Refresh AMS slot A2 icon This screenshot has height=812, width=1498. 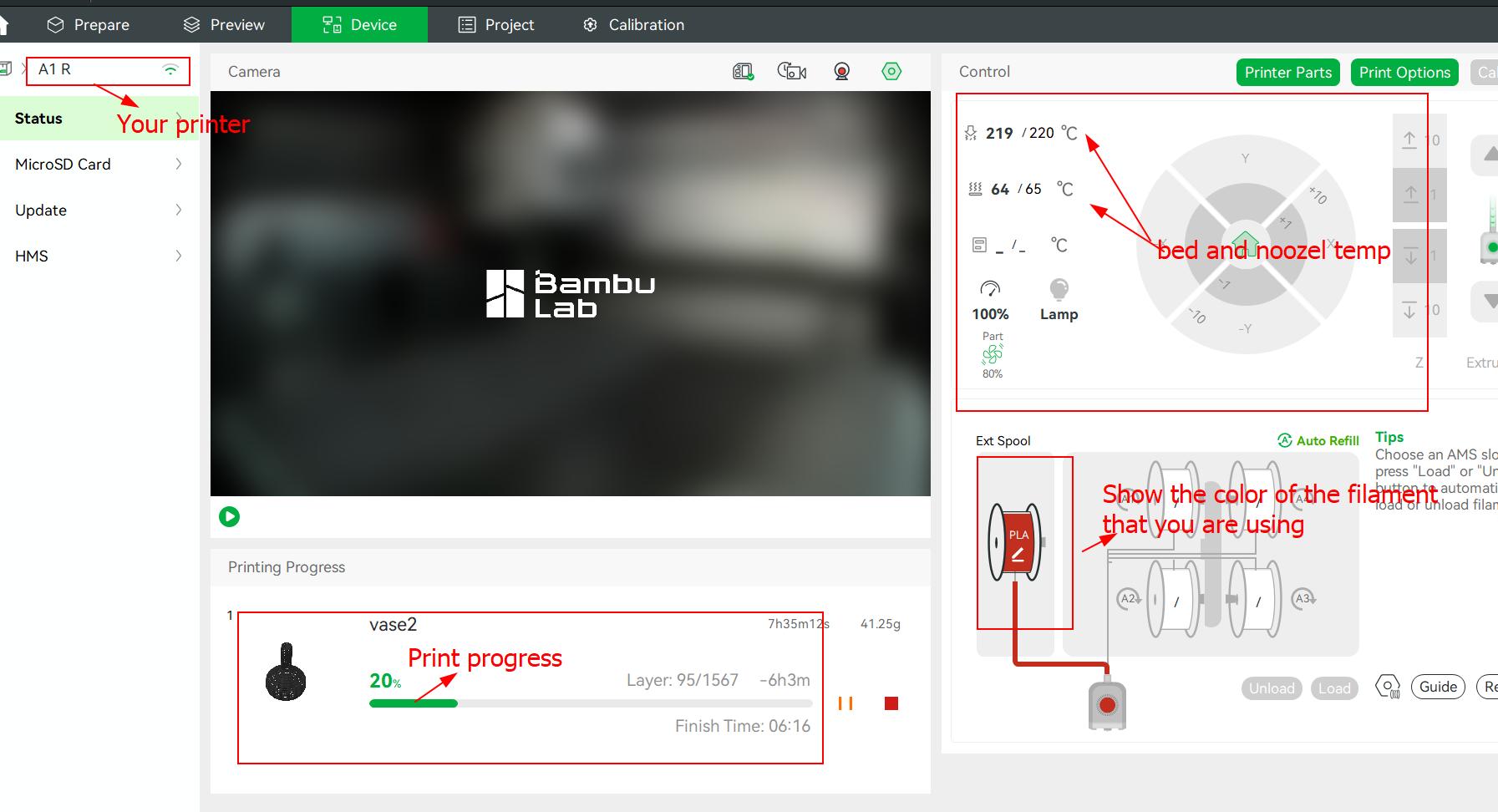[1128, 598]
